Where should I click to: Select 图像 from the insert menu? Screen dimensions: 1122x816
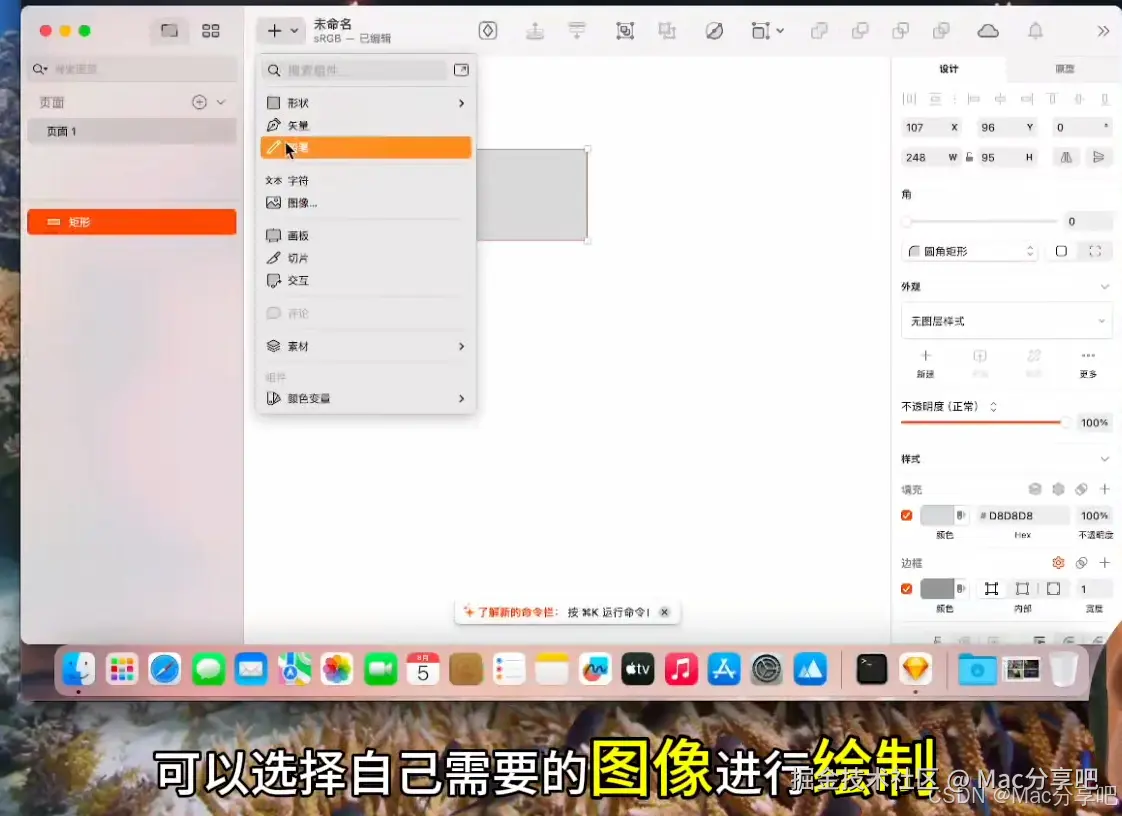tap(302, 202)
